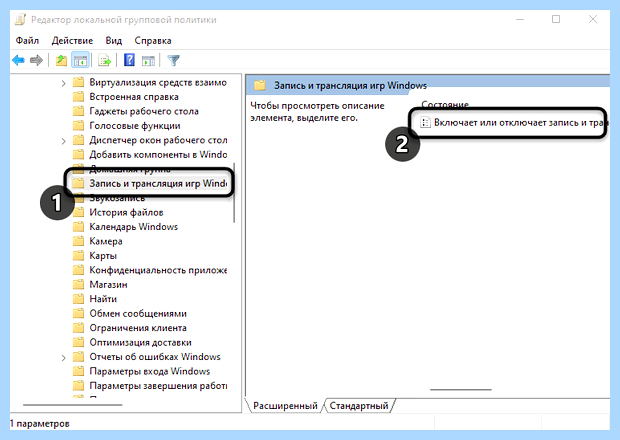Open the Действие menu

coord(72,40)
